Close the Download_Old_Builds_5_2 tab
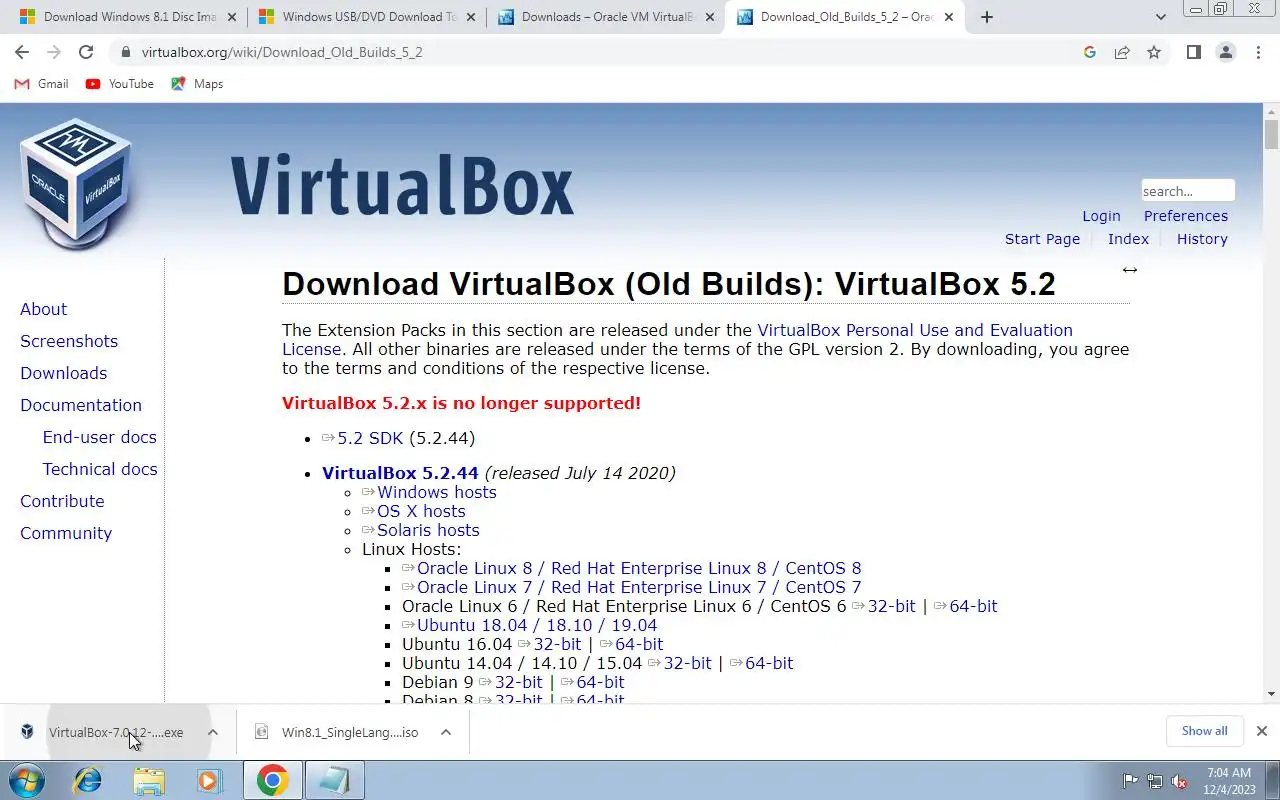 pos(949,17)
